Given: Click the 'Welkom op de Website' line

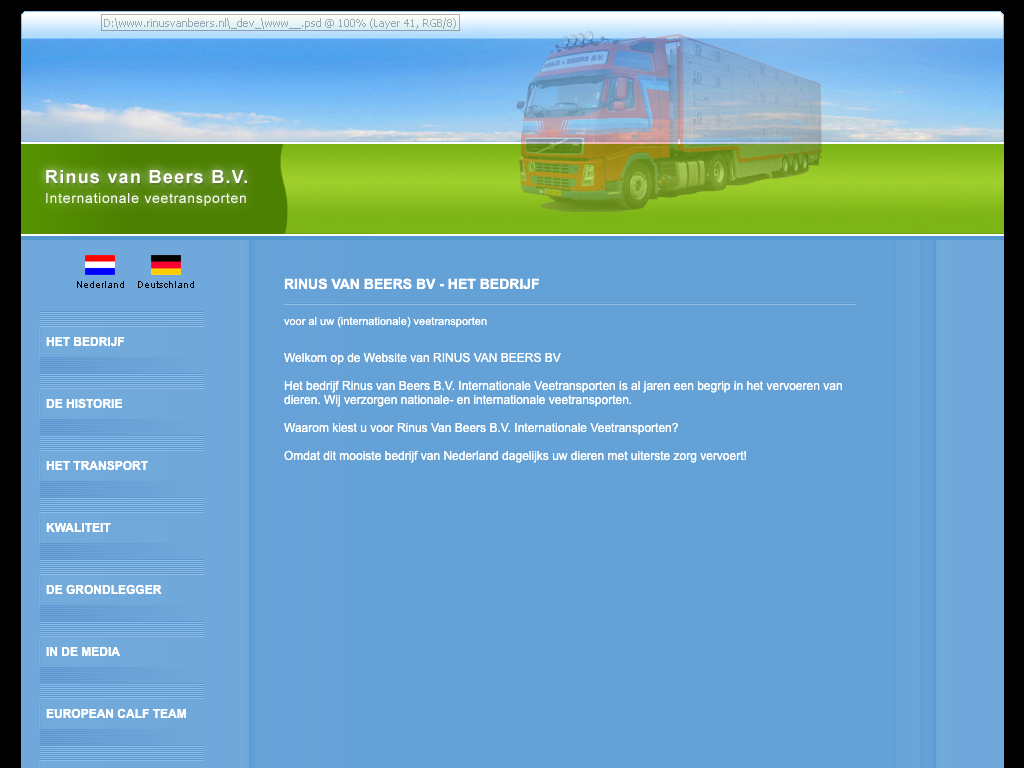Looking at the screenshot, I should pos(422,358).
